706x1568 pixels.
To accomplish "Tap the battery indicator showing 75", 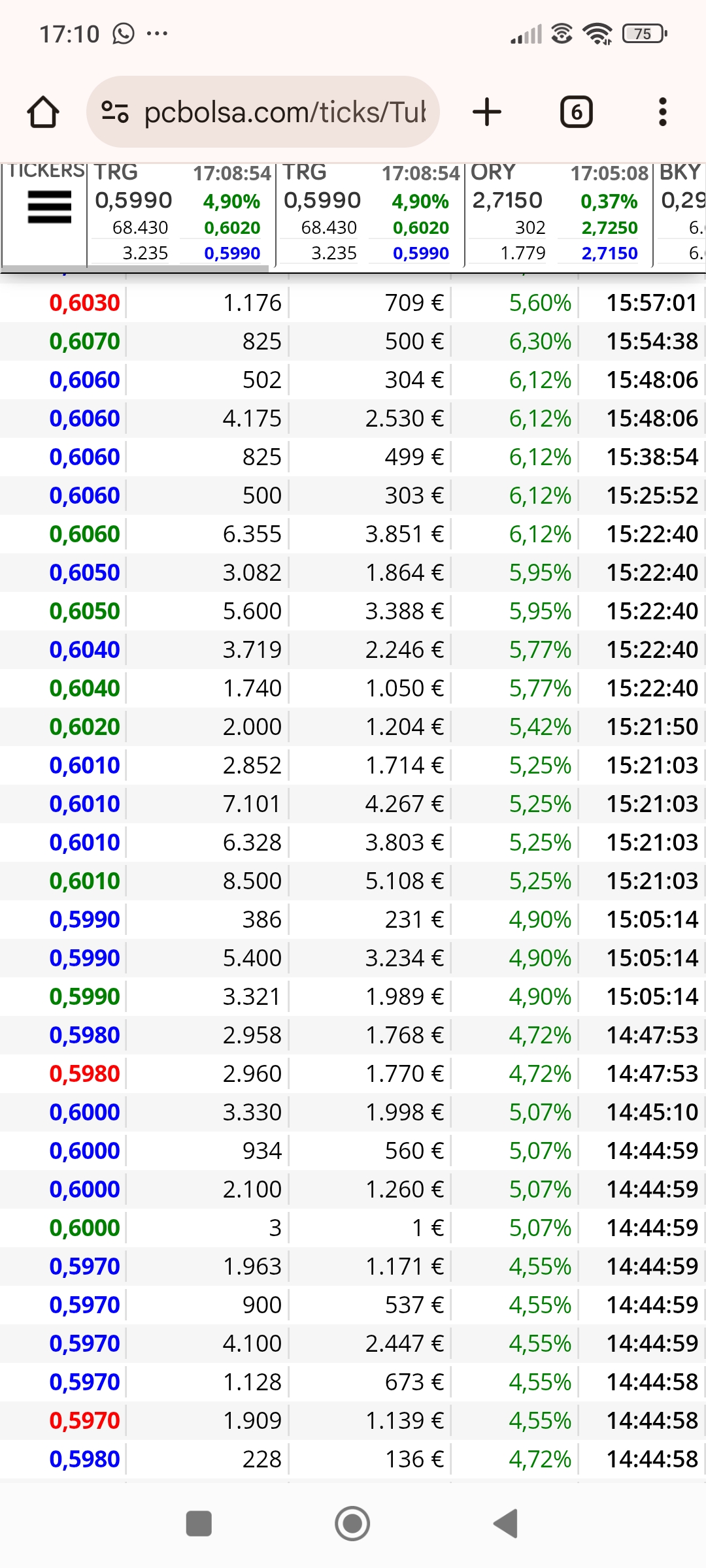I will (645, 33).
